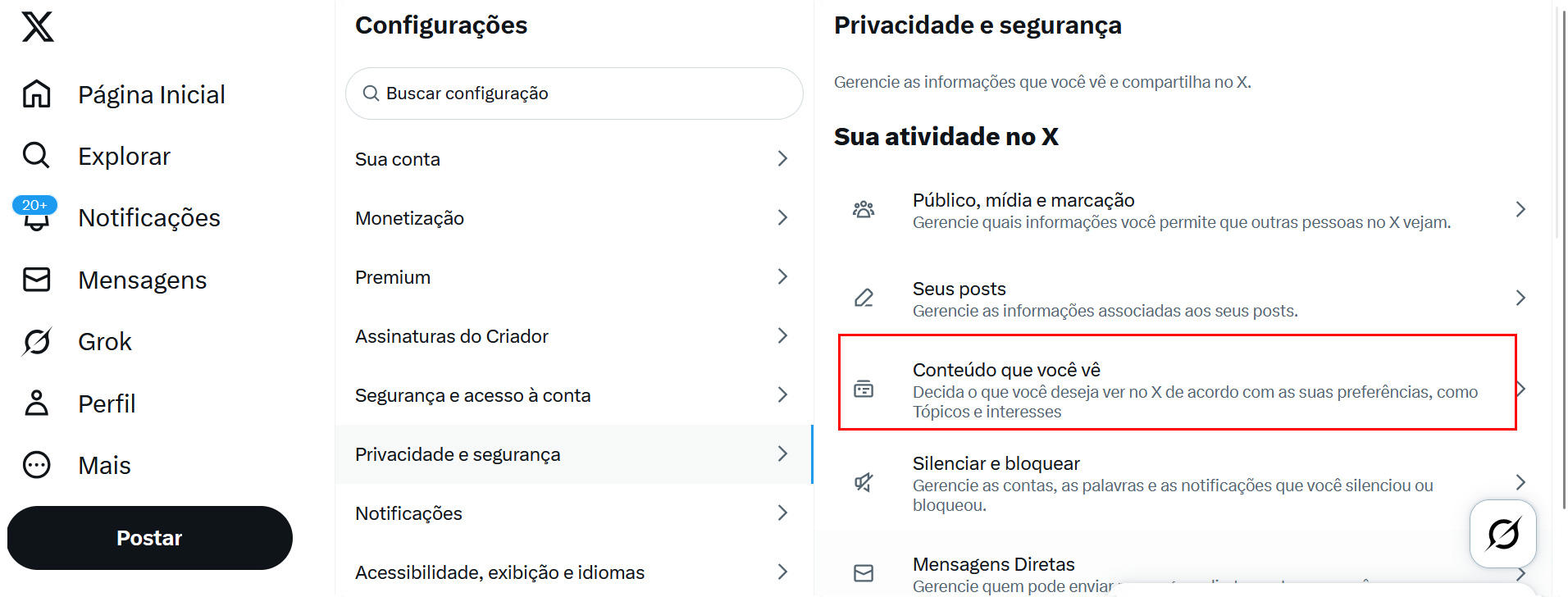
Task: Click the Explorar magnifier icon
Action: [37, 155]
